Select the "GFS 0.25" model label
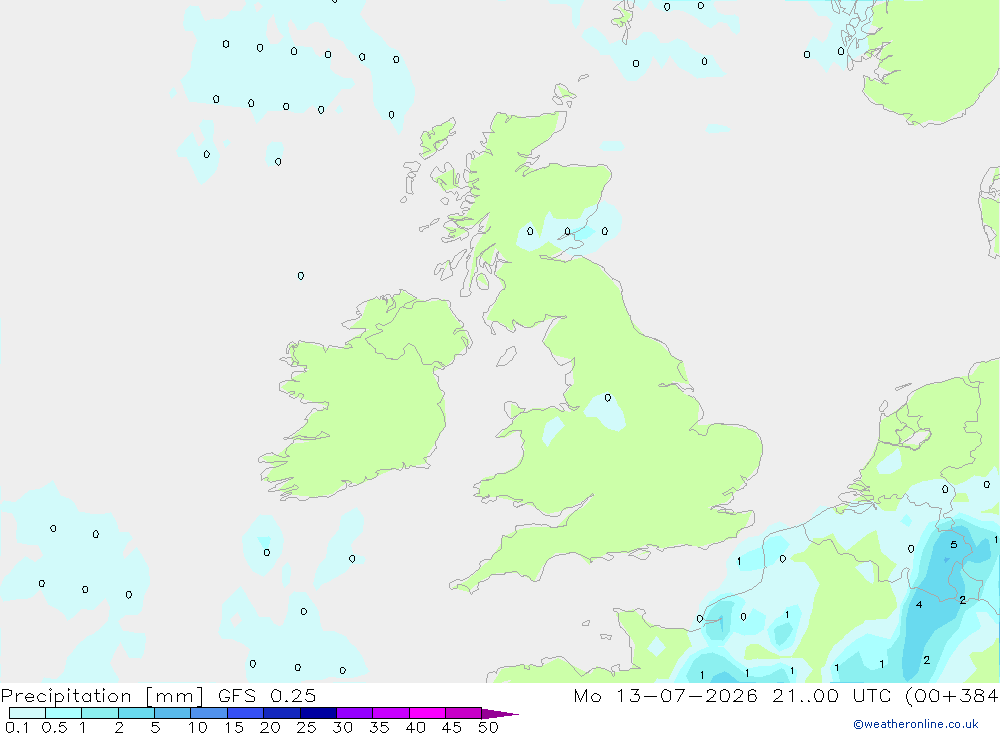This screenshot has width=1000, height=733. (x=267, y=696)
